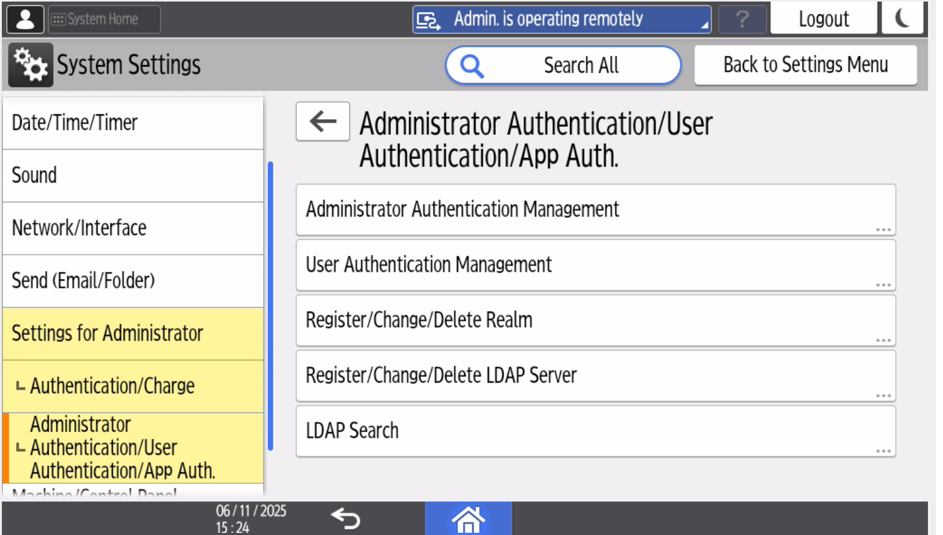Open the Search All field
The height and width of the screenshot is (535, 943).
pos(563,66)
